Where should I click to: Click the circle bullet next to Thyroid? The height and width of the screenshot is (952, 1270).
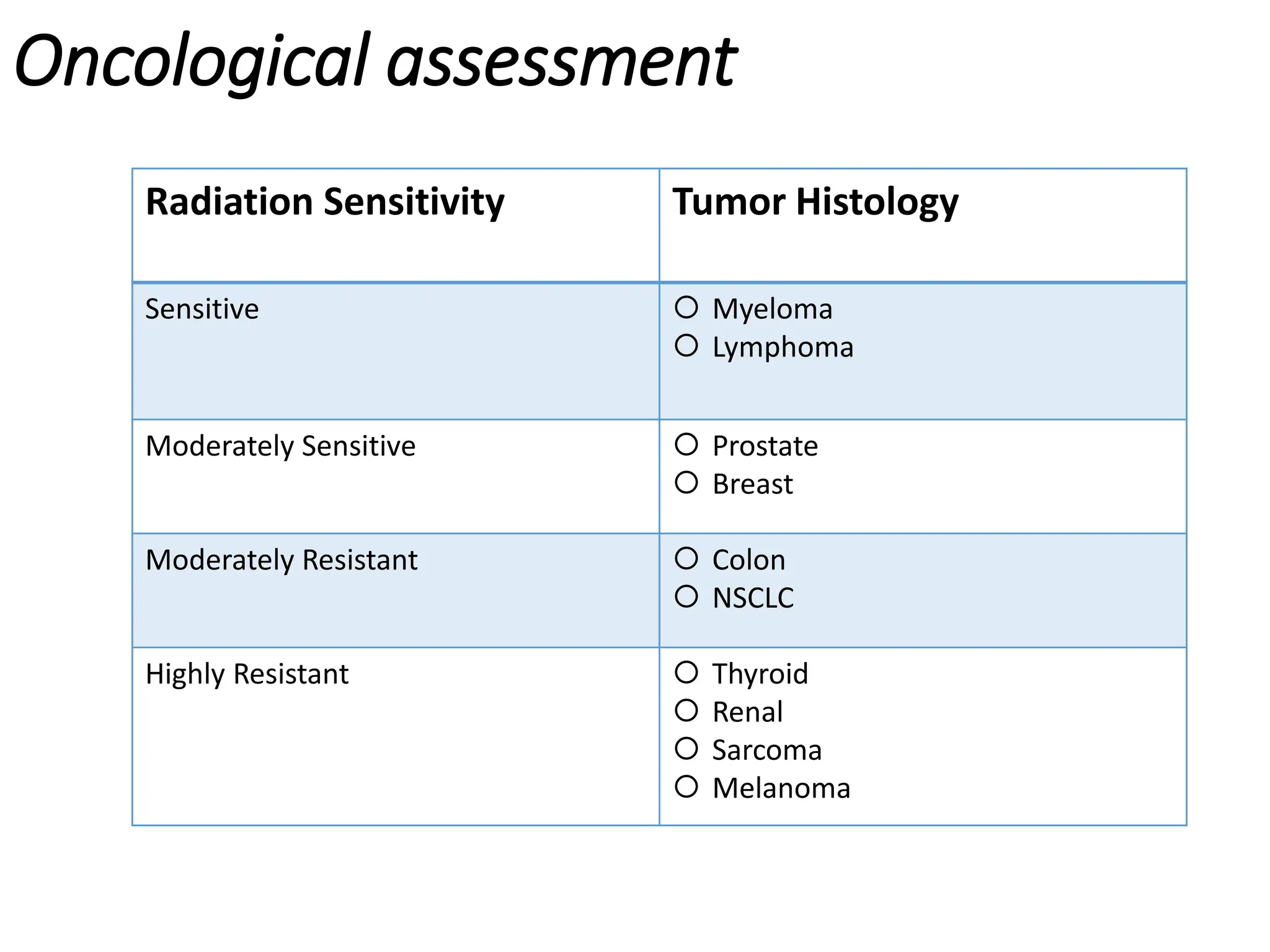pyautogui.click(x=686, y=672)
